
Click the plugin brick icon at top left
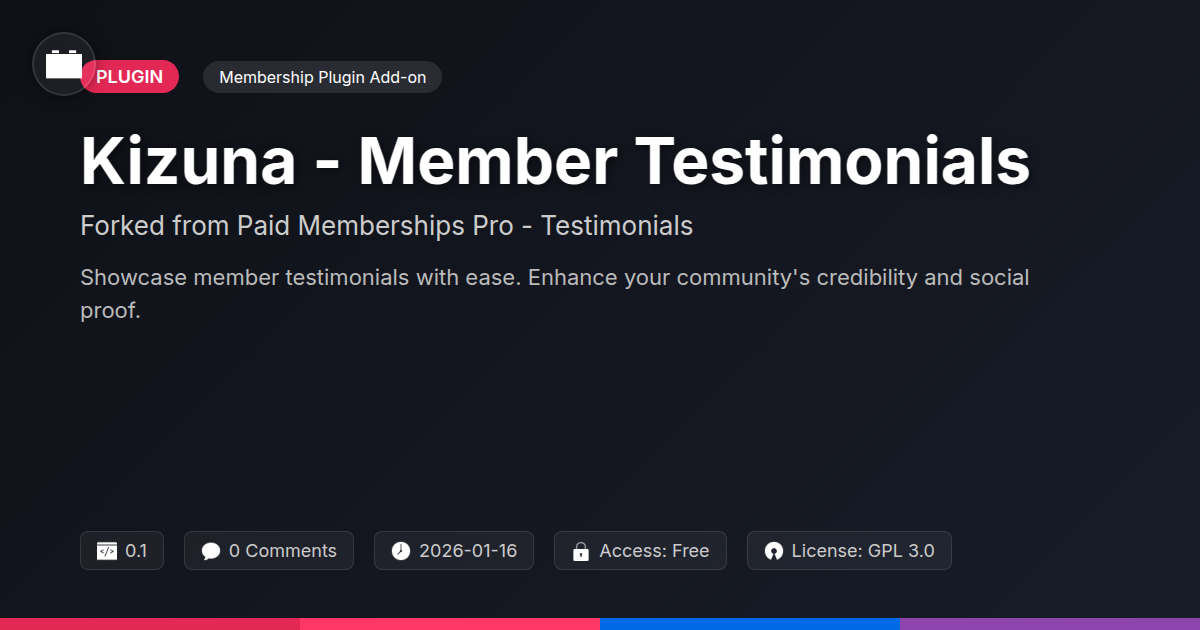(64, 64)
